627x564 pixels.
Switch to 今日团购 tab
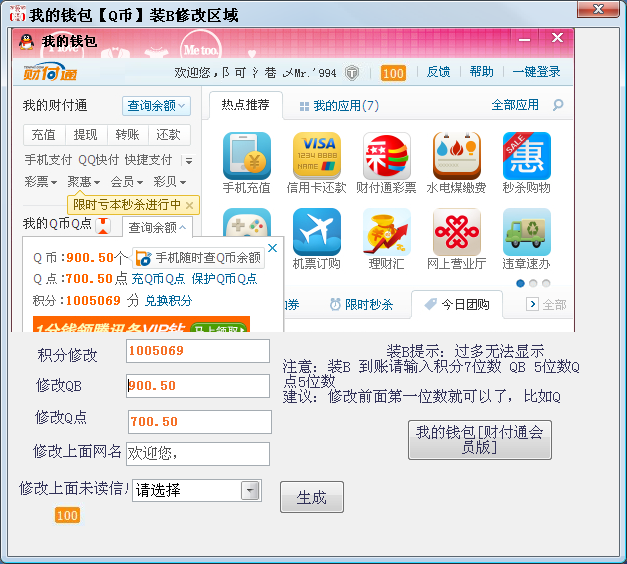457,305
